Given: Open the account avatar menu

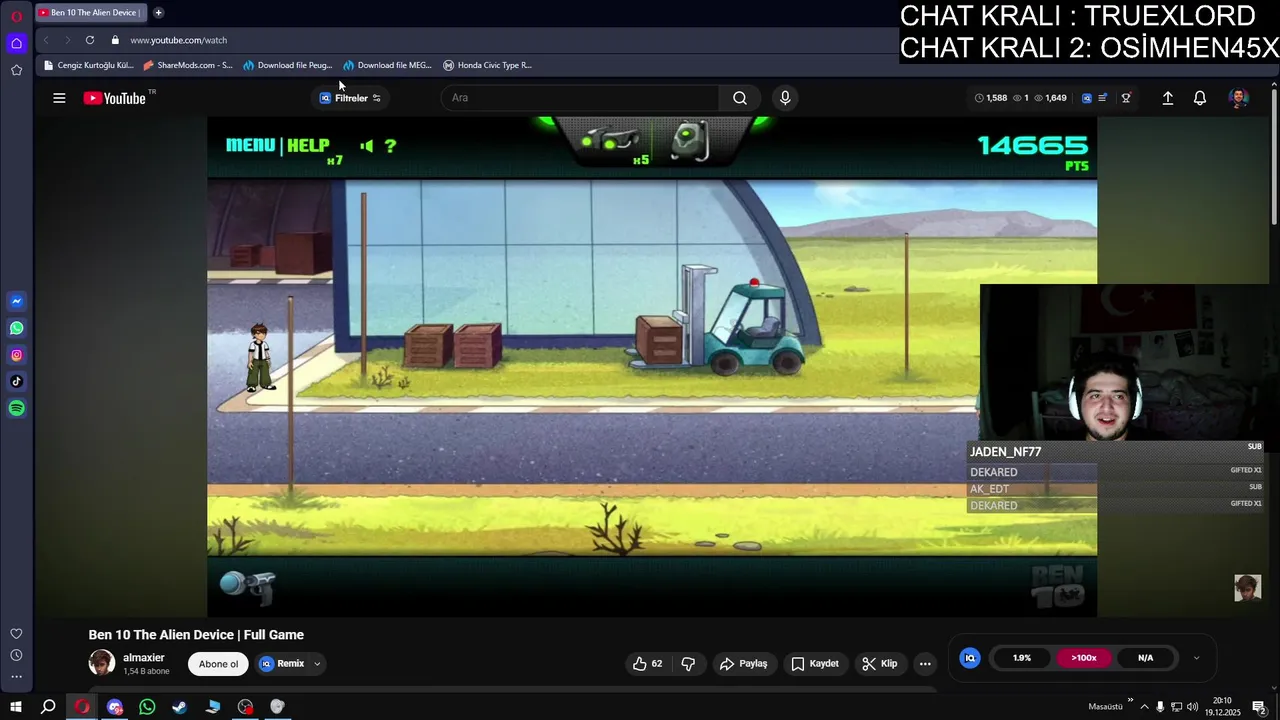Looking at the screenshot, I should tap(1239, 98).
